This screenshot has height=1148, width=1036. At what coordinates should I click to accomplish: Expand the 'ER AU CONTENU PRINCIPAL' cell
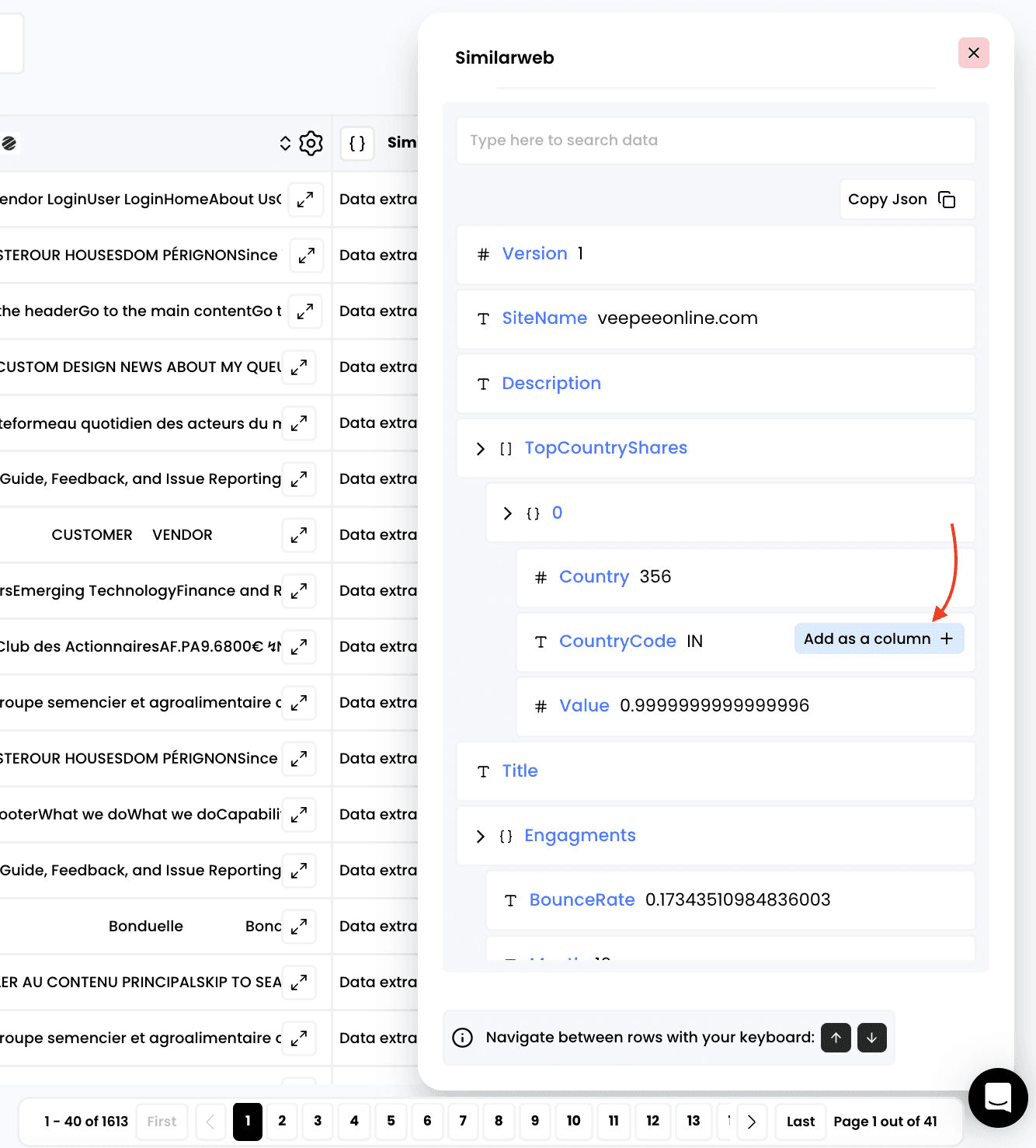pyautogui.click(x=299, y=983)
